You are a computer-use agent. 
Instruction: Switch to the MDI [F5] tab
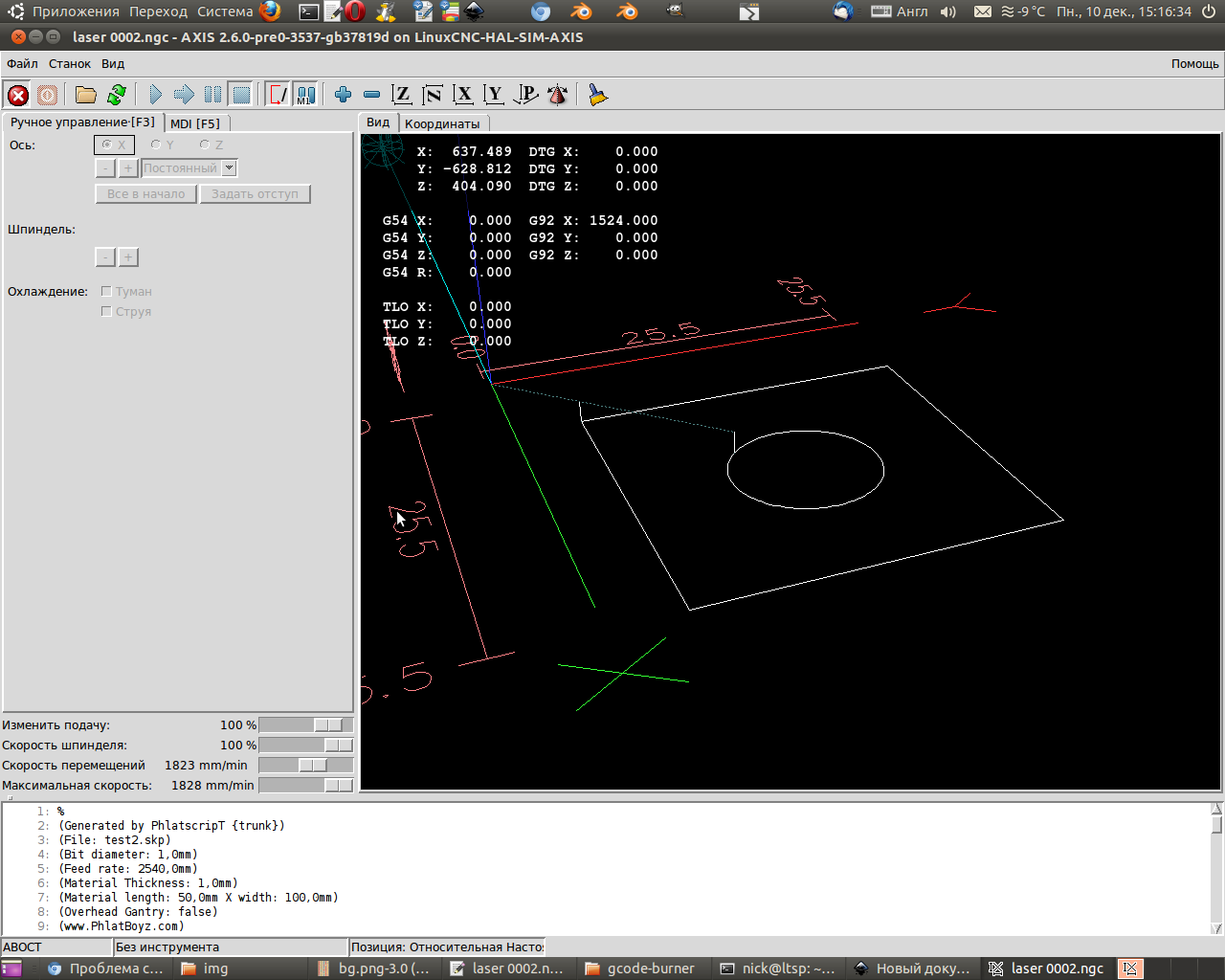click(x=195, y=123)
